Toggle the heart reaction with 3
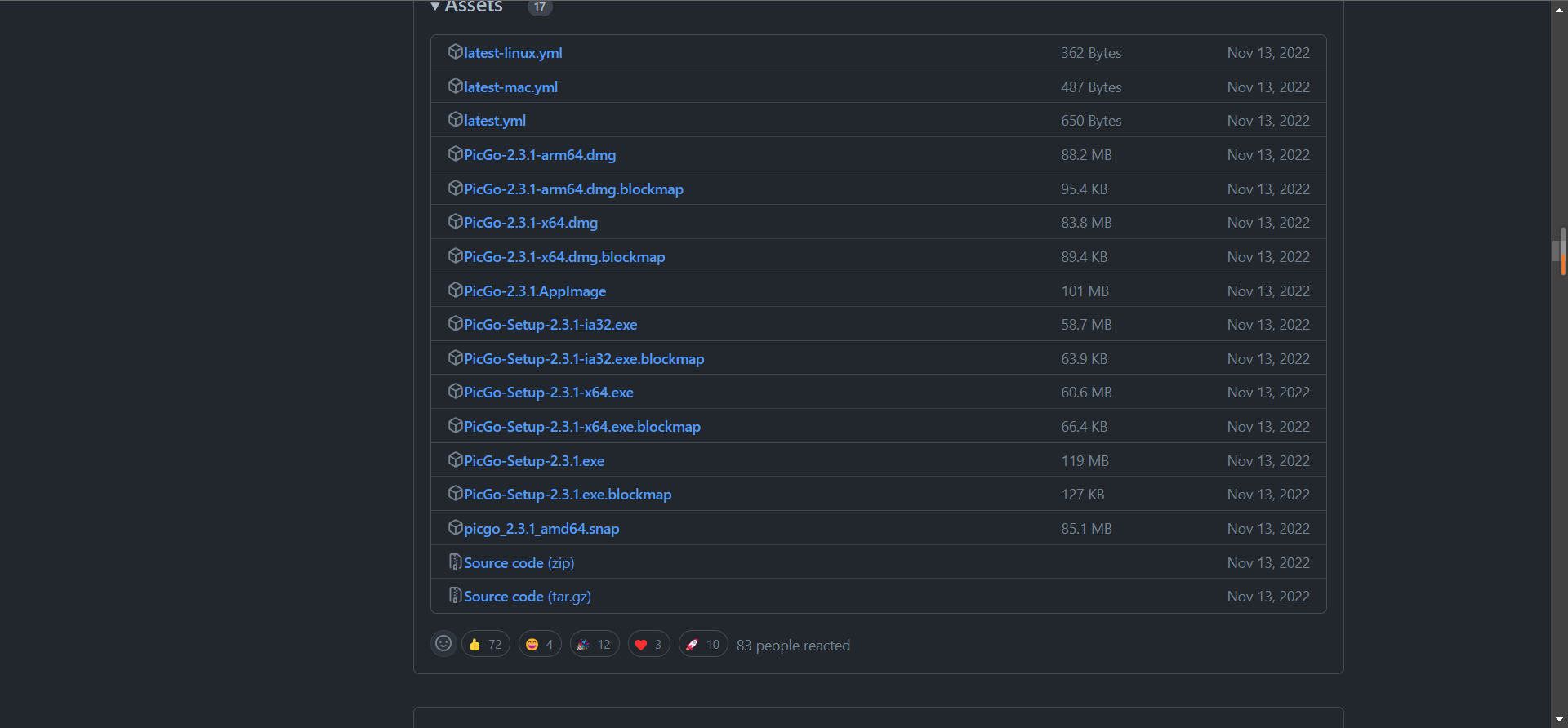Image resolution: width=1568 pixels, height=728 pixels. (x=649, y=644)
